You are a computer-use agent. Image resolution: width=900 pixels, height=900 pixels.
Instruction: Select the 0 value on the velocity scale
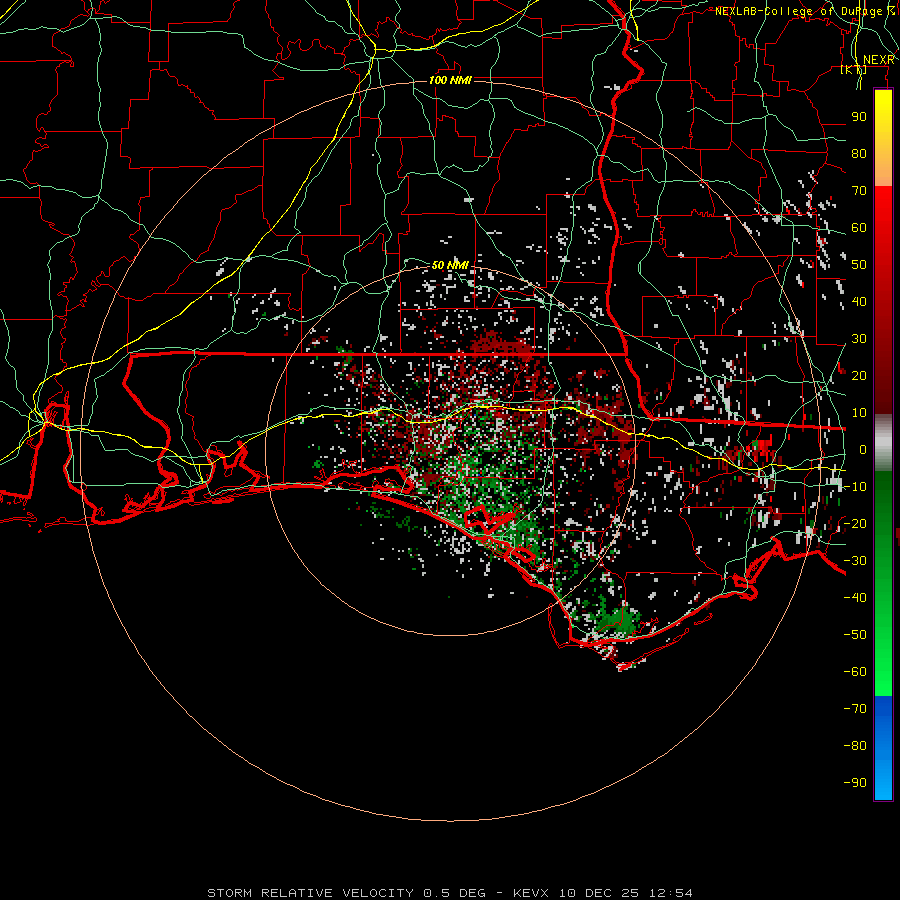click(x=863, y=450)
